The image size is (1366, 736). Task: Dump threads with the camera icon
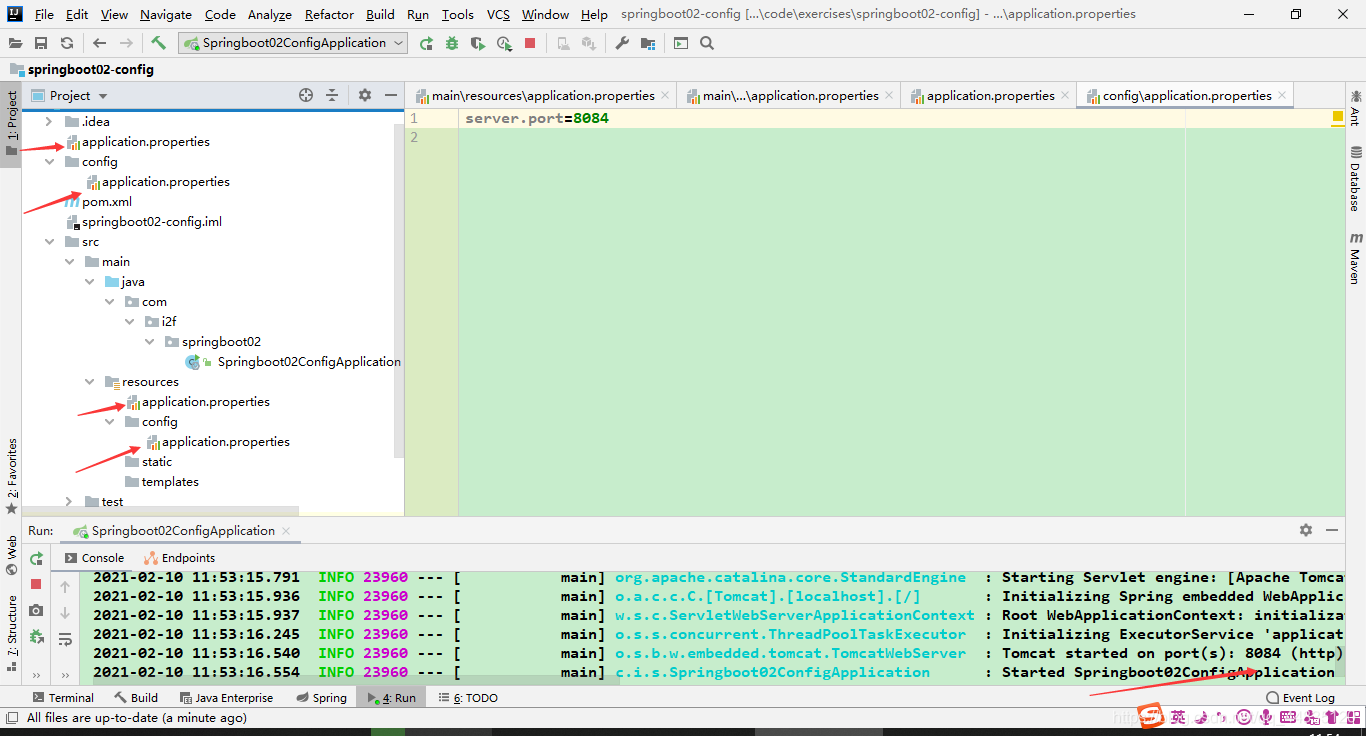(x=36, y=610)
